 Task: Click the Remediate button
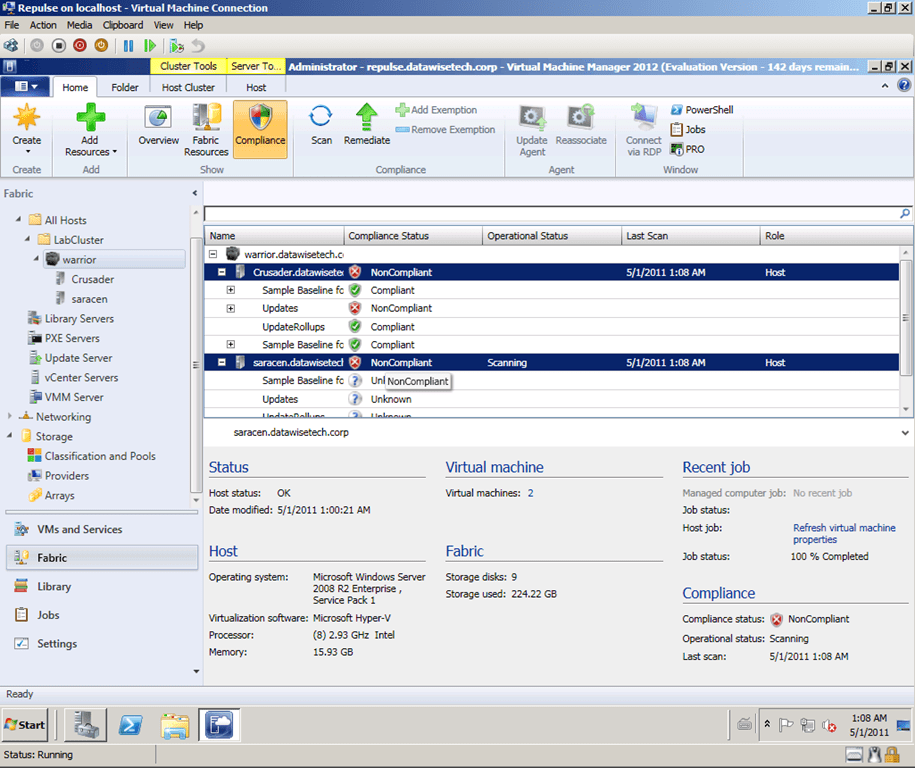366,125
